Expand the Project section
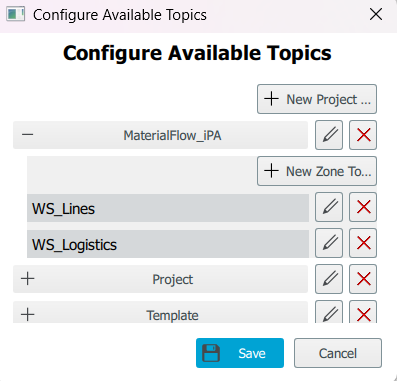The width and height of the screenshot is (397, 381). click(x=28, y=279)
